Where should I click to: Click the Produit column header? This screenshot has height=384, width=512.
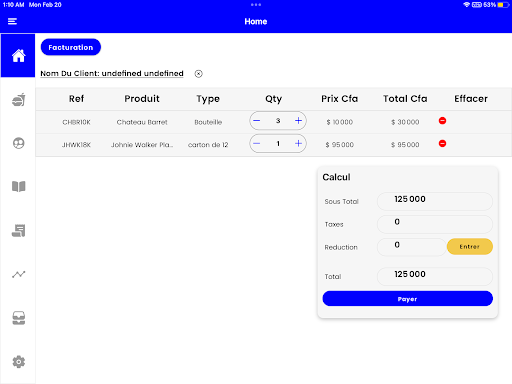pos(142,99)
